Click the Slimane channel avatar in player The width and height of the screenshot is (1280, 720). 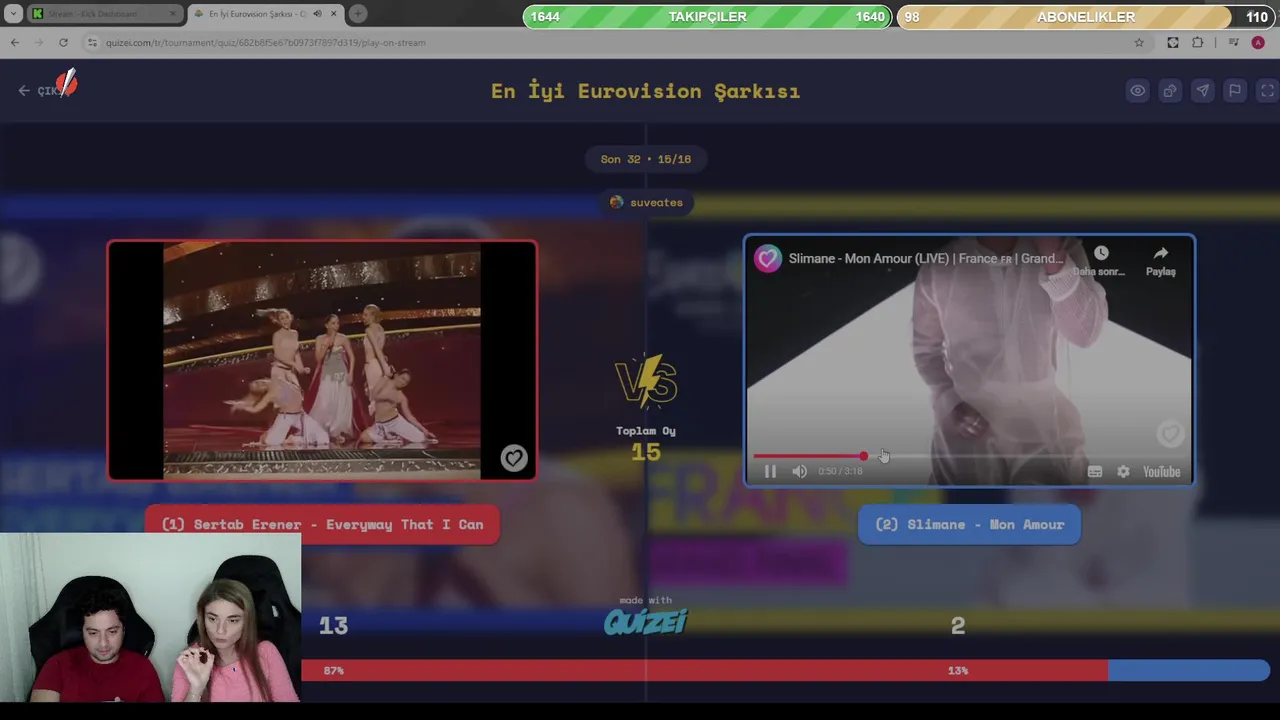pos(768,258)
